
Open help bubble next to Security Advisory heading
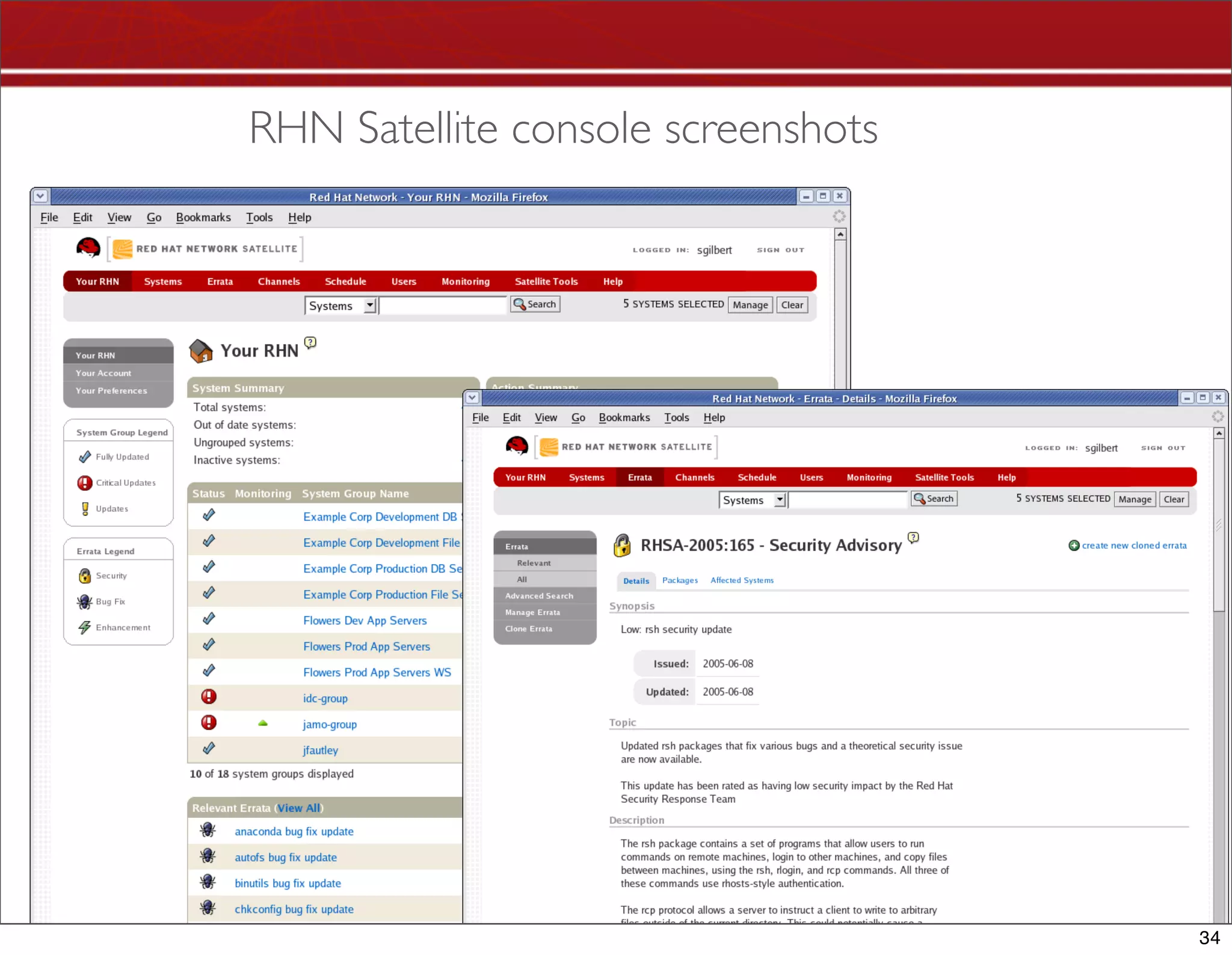(913, 538)
